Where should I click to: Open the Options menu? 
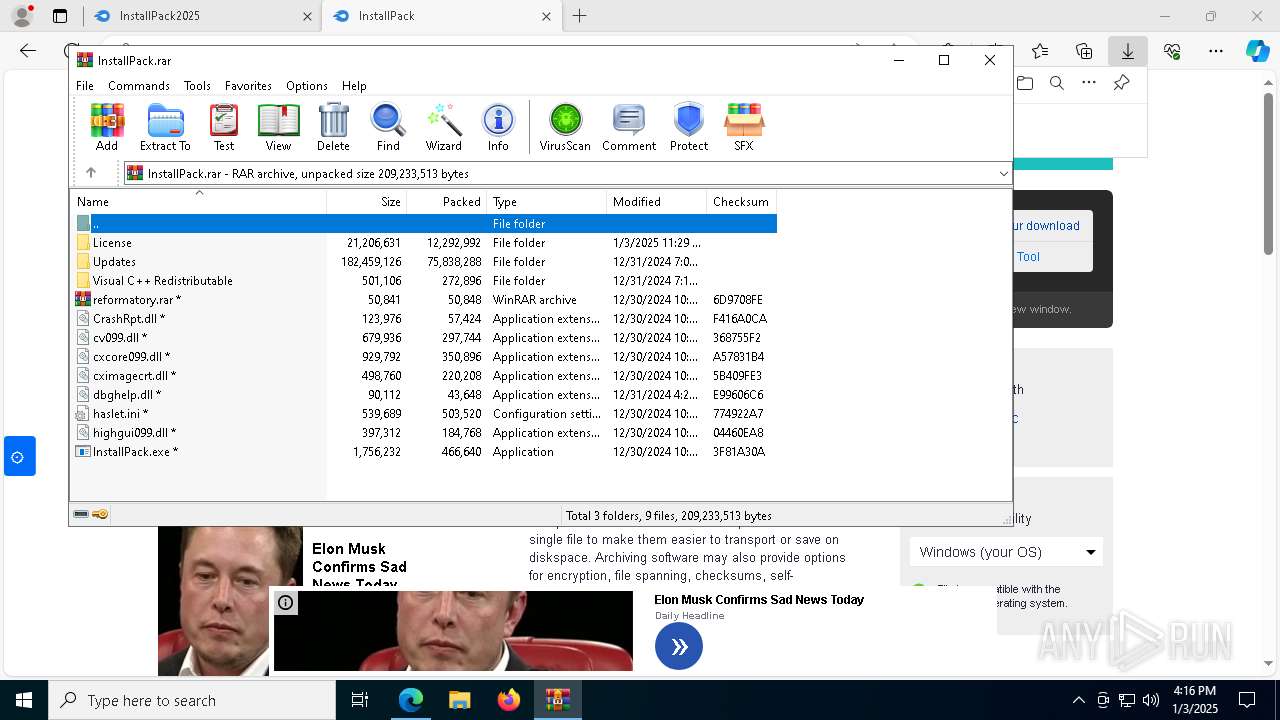point(307,86)
